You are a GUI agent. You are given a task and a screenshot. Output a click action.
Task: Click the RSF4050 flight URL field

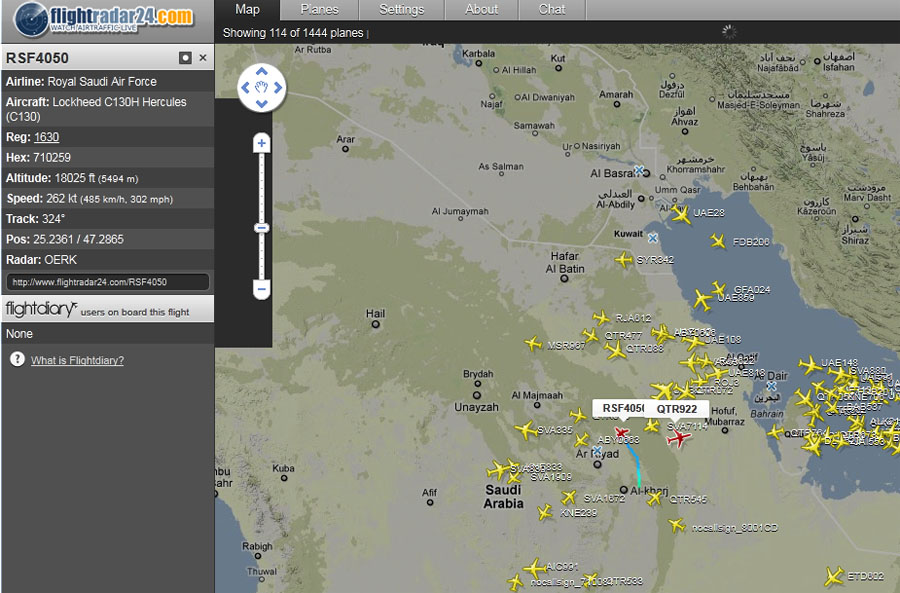coord(108,282)
